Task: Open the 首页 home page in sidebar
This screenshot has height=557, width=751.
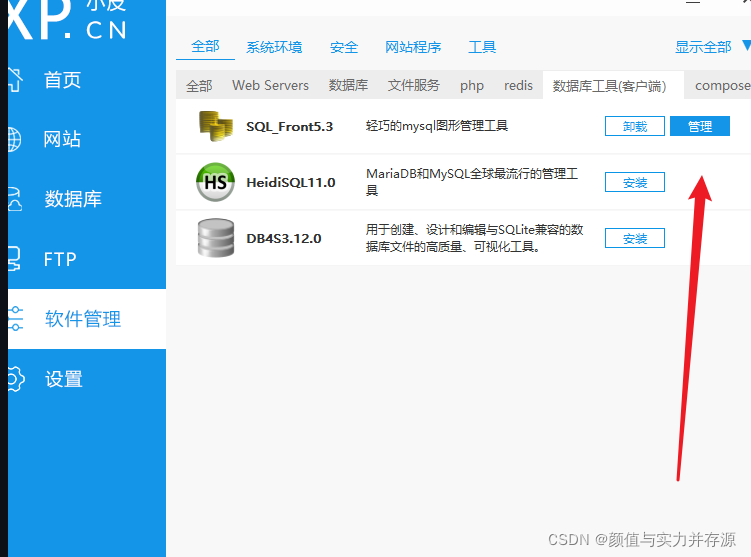Action: tap(62, 80)
